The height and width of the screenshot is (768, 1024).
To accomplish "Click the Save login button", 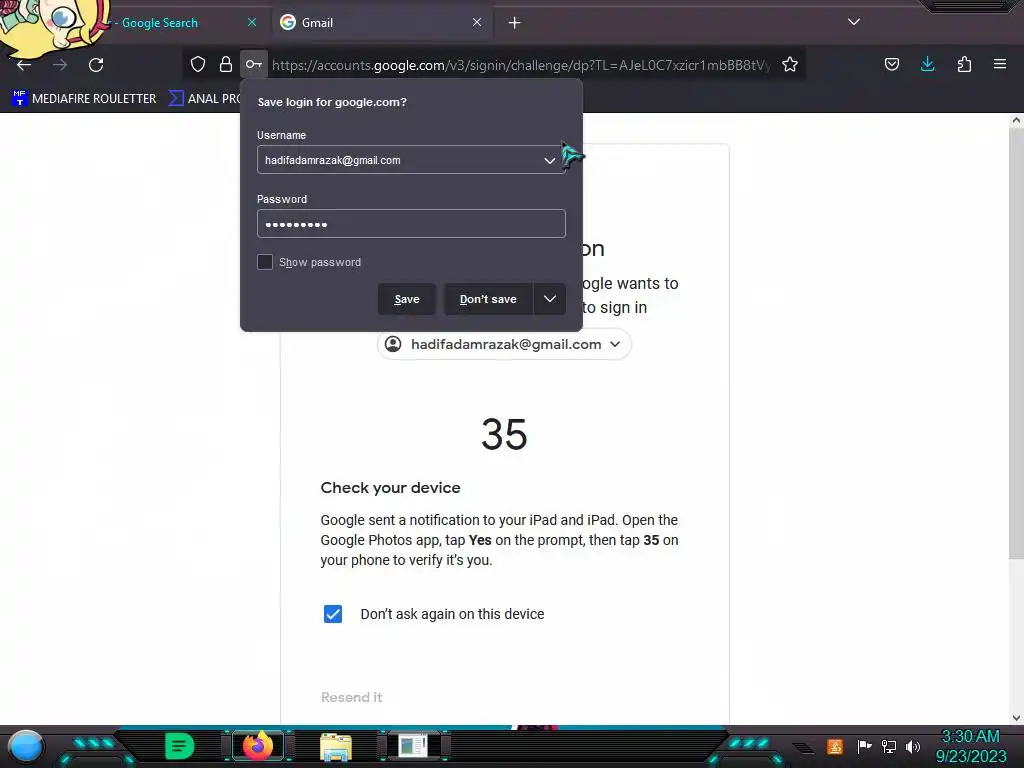I will click(x=407, y=299).
